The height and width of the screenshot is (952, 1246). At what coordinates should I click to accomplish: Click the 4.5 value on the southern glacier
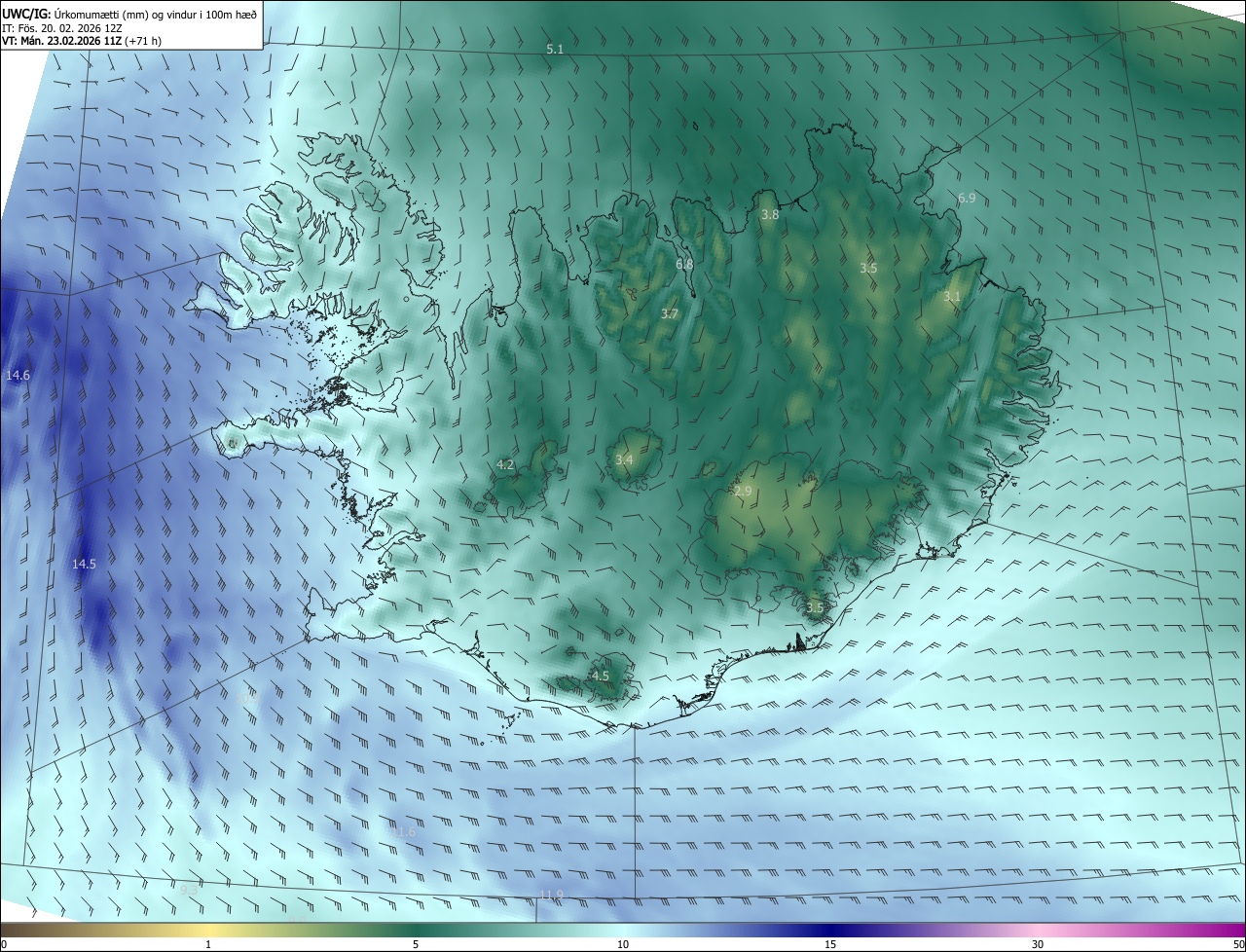[601, 676]
